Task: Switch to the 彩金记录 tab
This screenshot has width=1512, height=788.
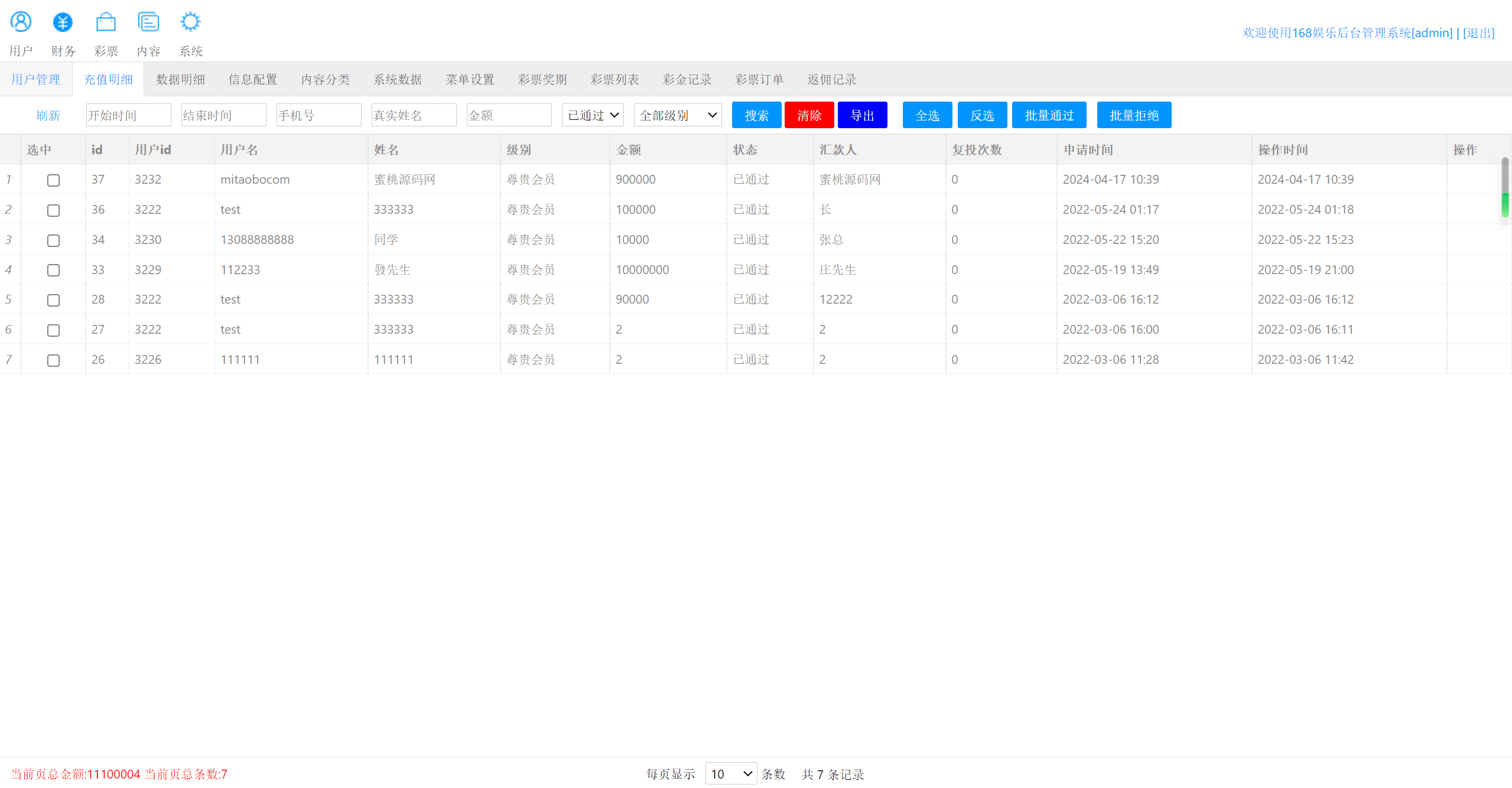Action: click(687, 79)
